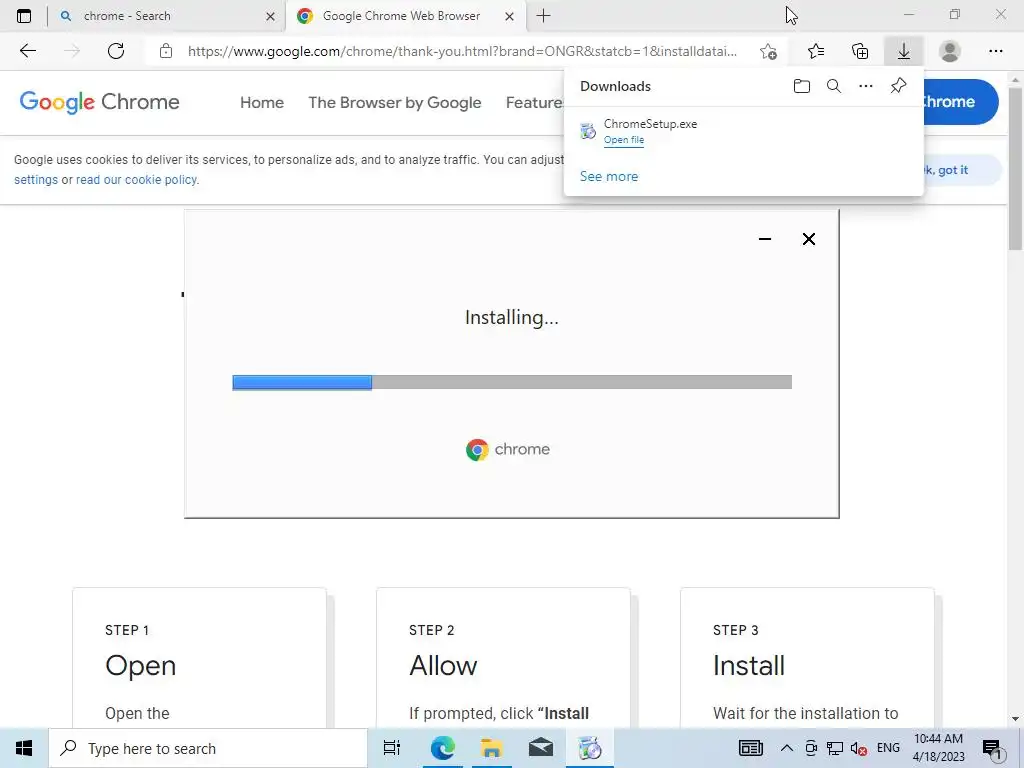Open The Browser by Google menu item
The image size is (1024, 768).
tap(394, 103)
